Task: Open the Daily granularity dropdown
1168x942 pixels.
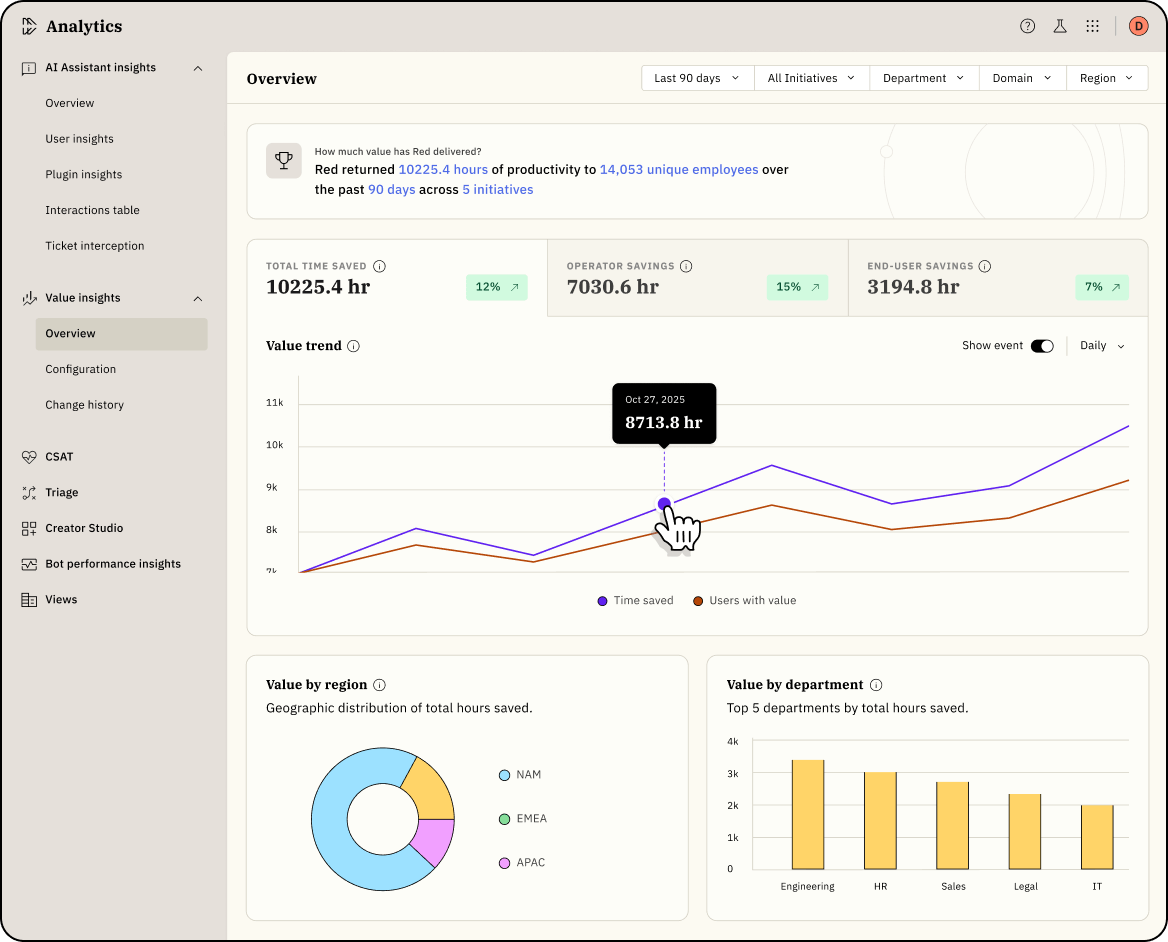Action: coord(1102,346)
